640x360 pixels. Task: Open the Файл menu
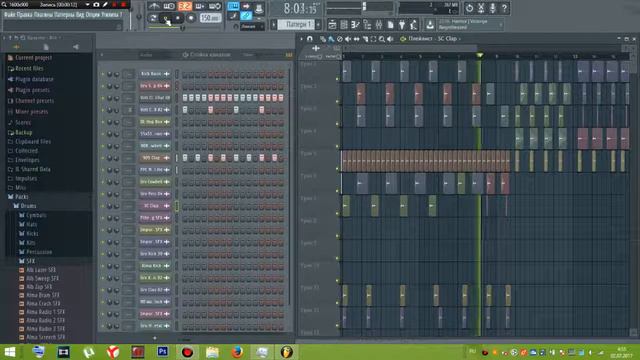pyautogui.click(x=9, y=15)
